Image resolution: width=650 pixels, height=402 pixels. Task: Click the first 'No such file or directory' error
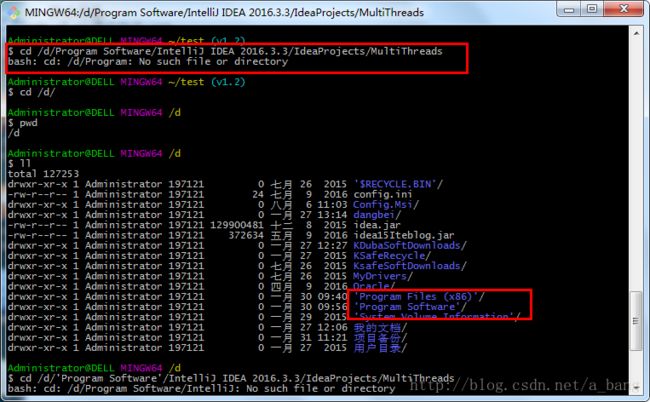click(213, 62)
